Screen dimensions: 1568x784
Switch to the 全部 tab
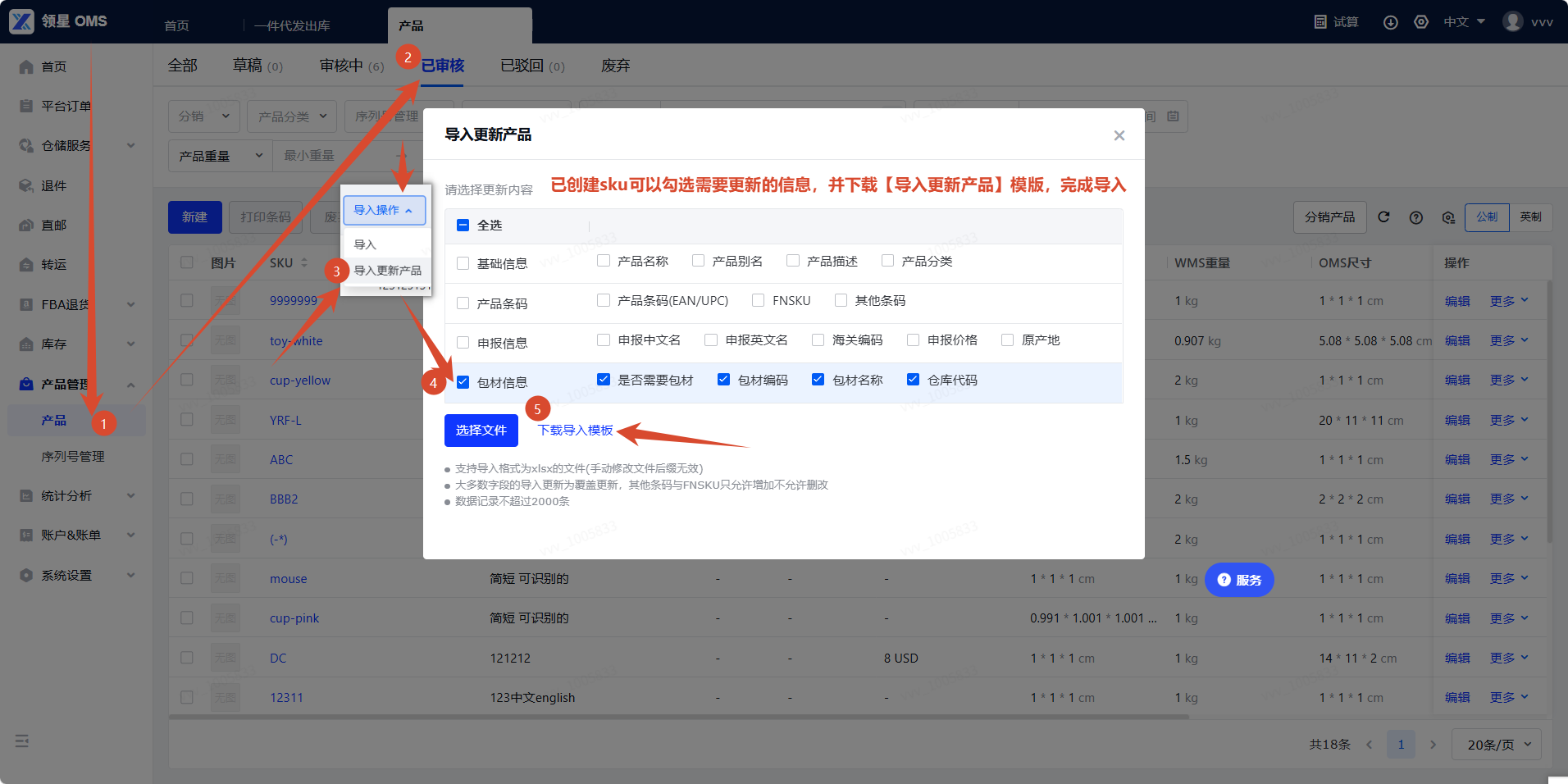click(182, 66)
